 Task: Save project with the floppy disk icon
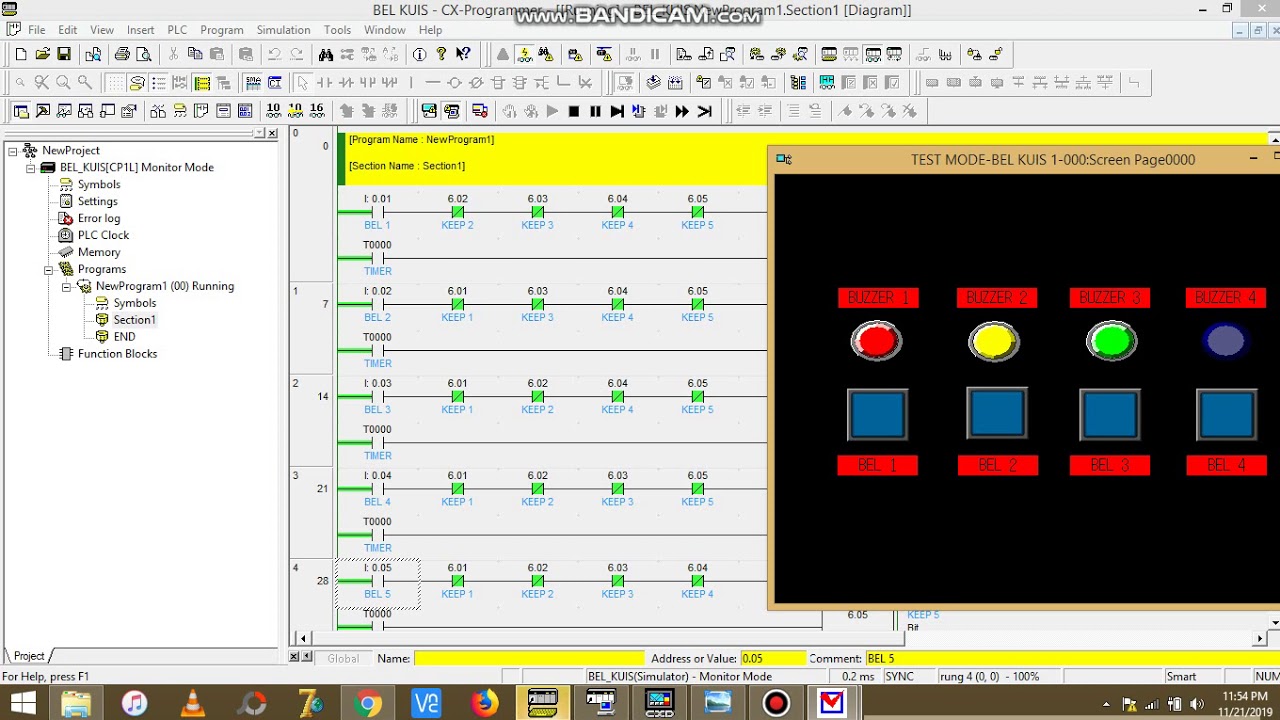[64, 54]
